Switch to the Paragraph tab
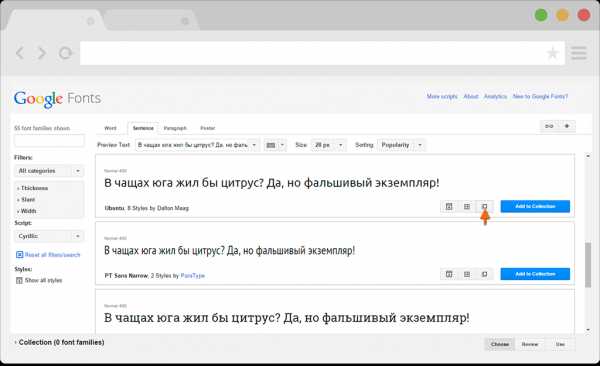 (175, 128)
